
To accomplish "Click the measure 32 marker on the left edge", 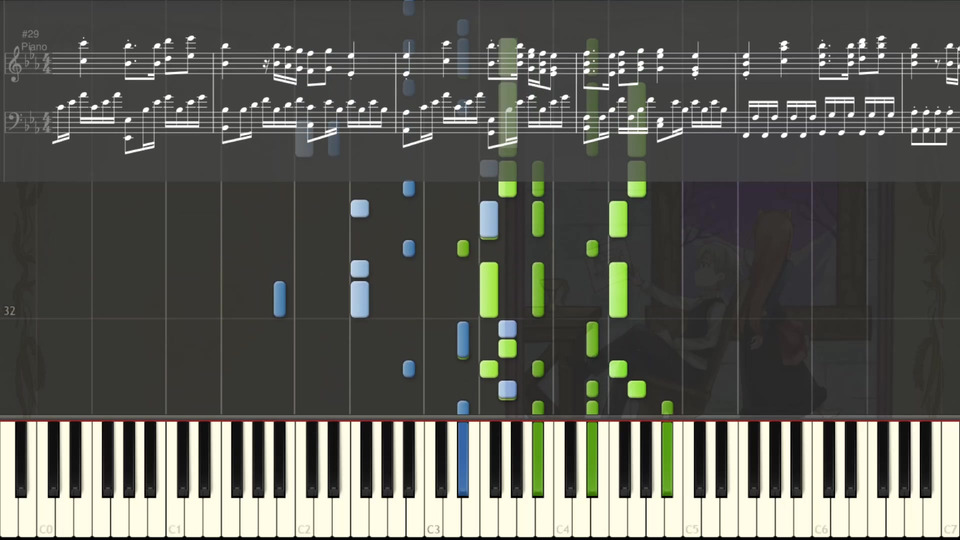I will pyautogui.click(x=9, y=311).
